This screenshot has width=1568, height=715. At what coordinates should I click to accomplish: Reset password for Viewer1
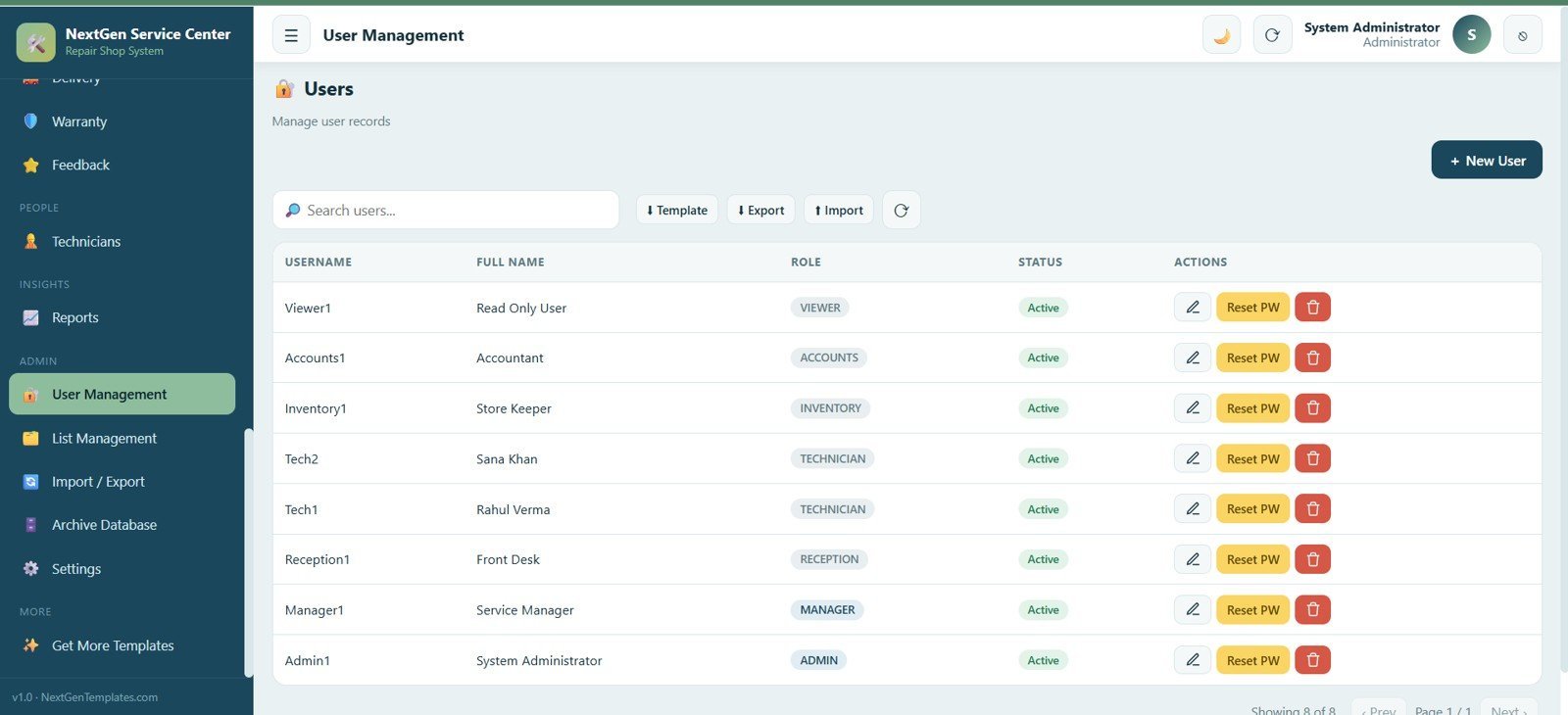click(x=1252, y=308)
